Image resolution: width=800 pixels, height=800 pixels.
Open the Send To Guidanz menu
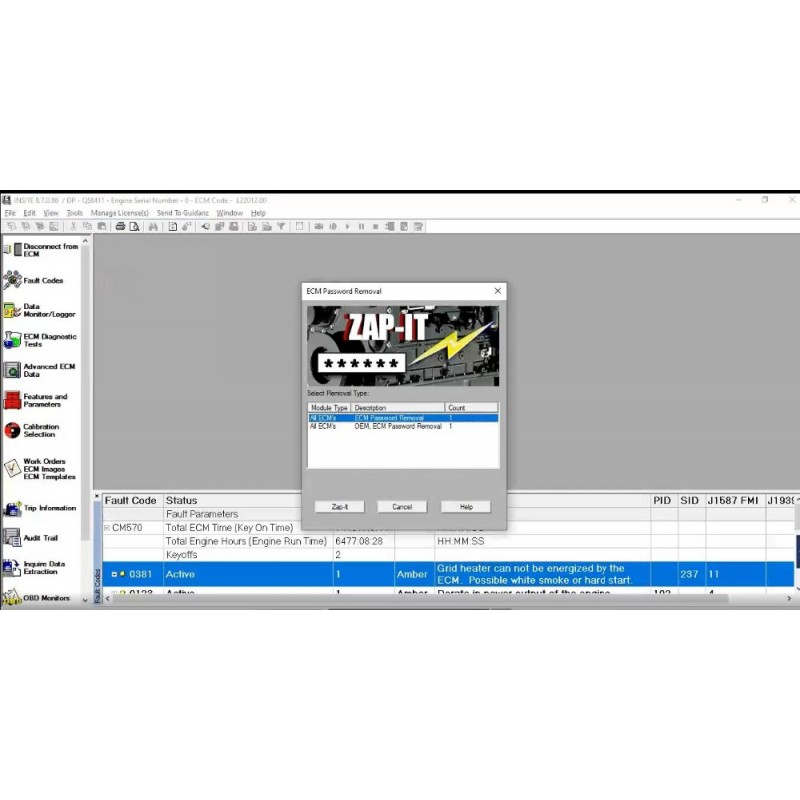(183, 212)
